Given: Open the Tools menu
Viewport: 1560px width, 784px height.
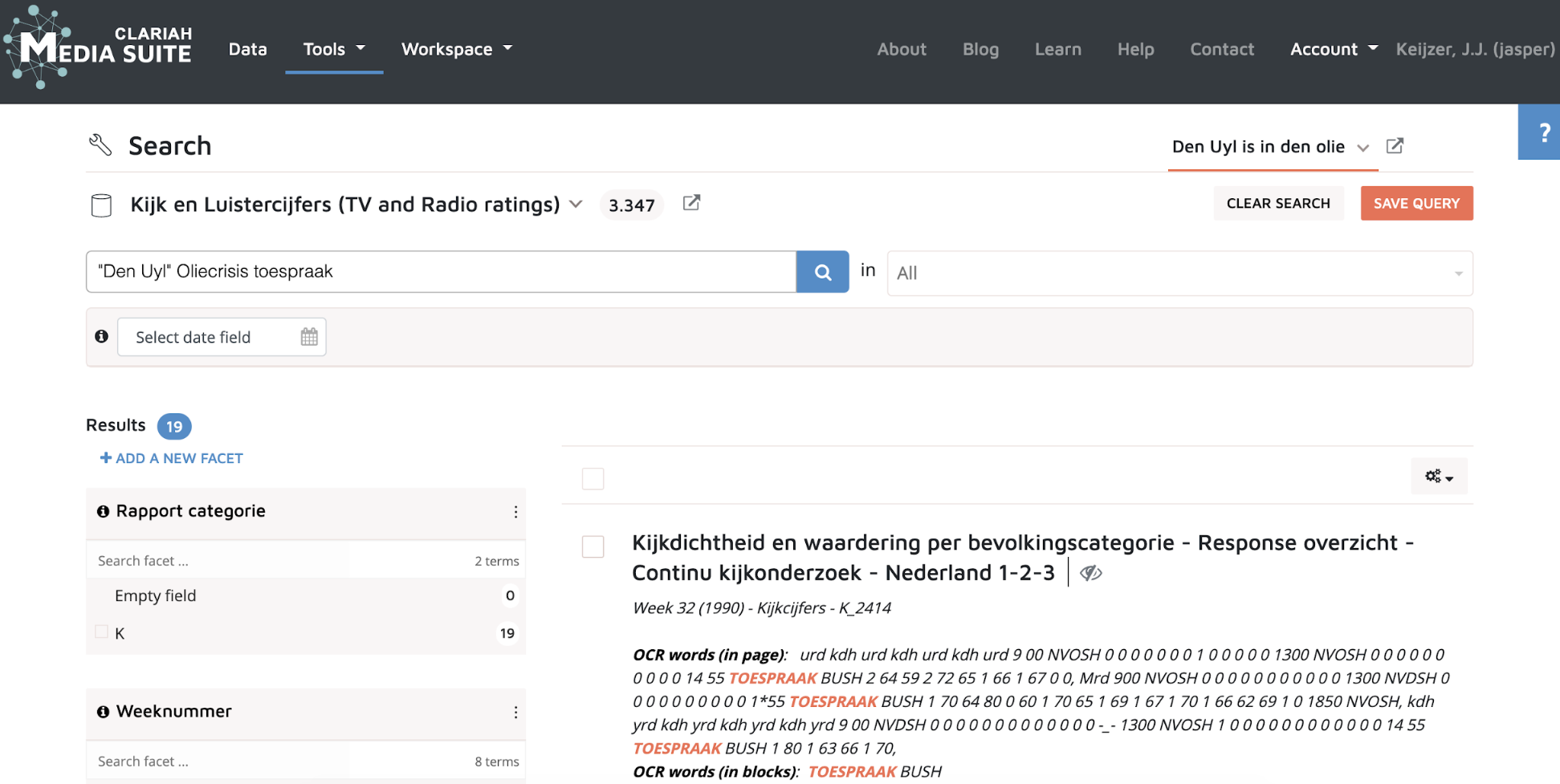Looking at the screenshot, I should tap(334, 49).
